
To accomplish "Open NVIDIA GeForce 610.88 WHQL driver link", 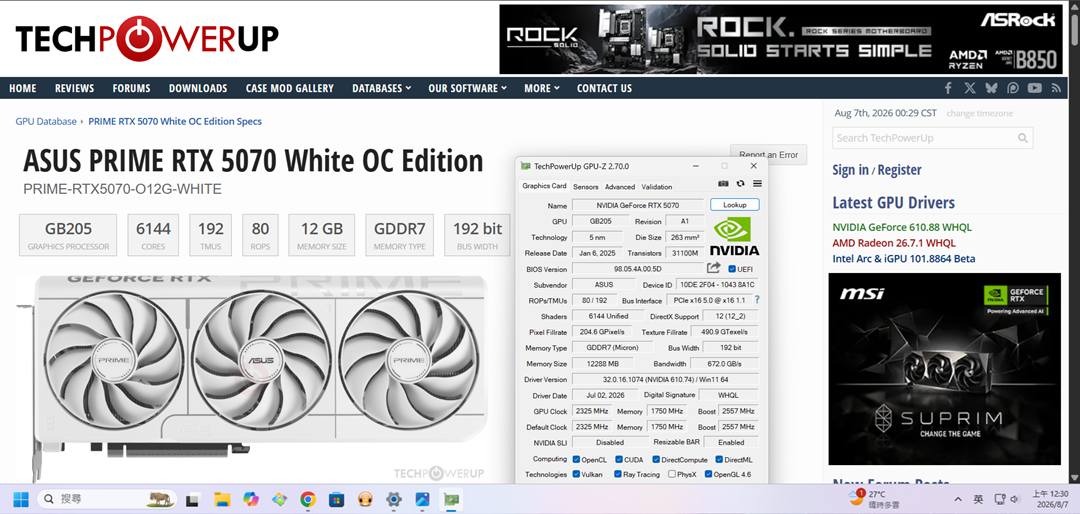I will 902,227.
